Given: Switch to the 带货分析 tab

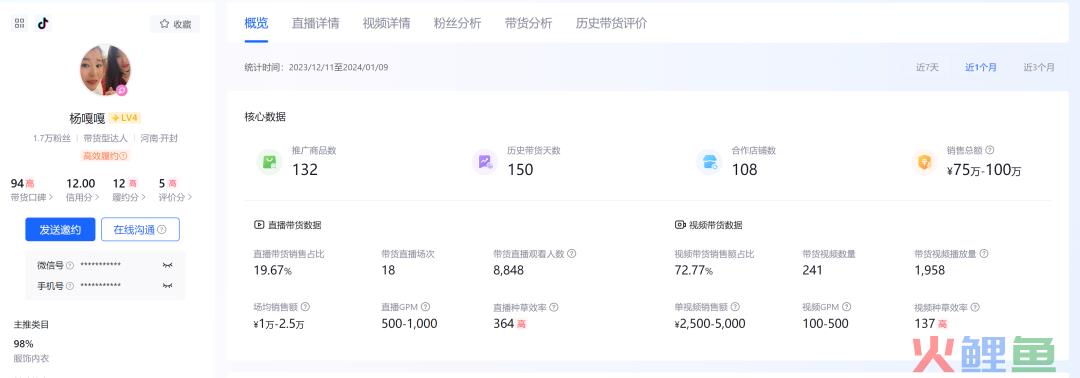Looking at the screenshot, I should click(528, 23).
